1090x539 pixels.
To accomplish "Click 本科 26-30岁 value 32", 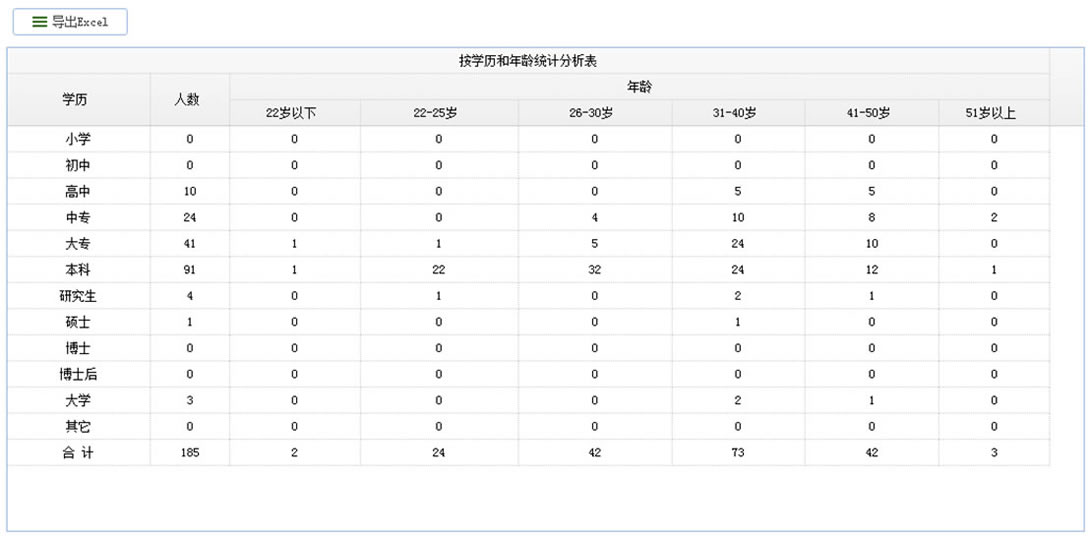I will click(x=594, y=270).
